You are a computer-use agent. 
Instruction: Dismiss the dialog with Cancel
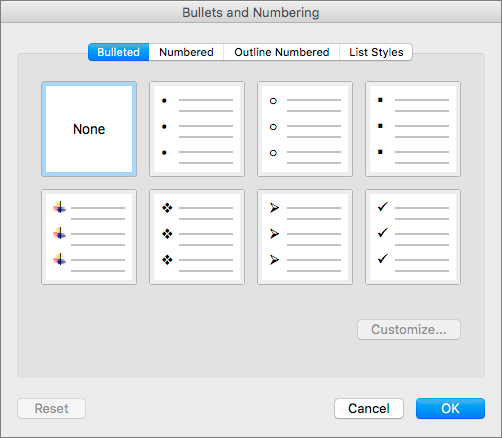point(369,408)
